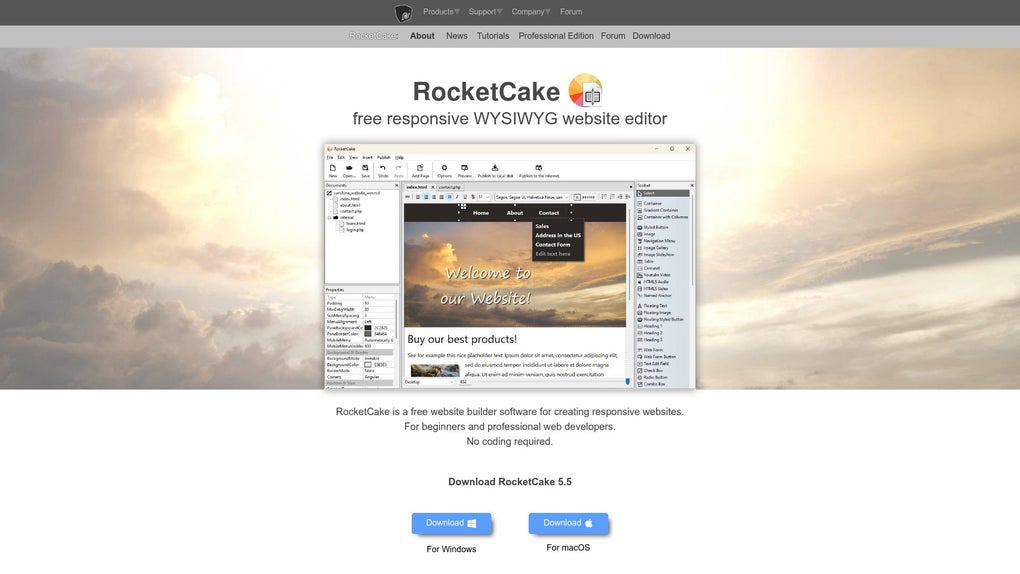The height and width of the screenshot is (574, 1020).
Task: Open the Insert menu in the app screenshot
Action: [368, 157]
